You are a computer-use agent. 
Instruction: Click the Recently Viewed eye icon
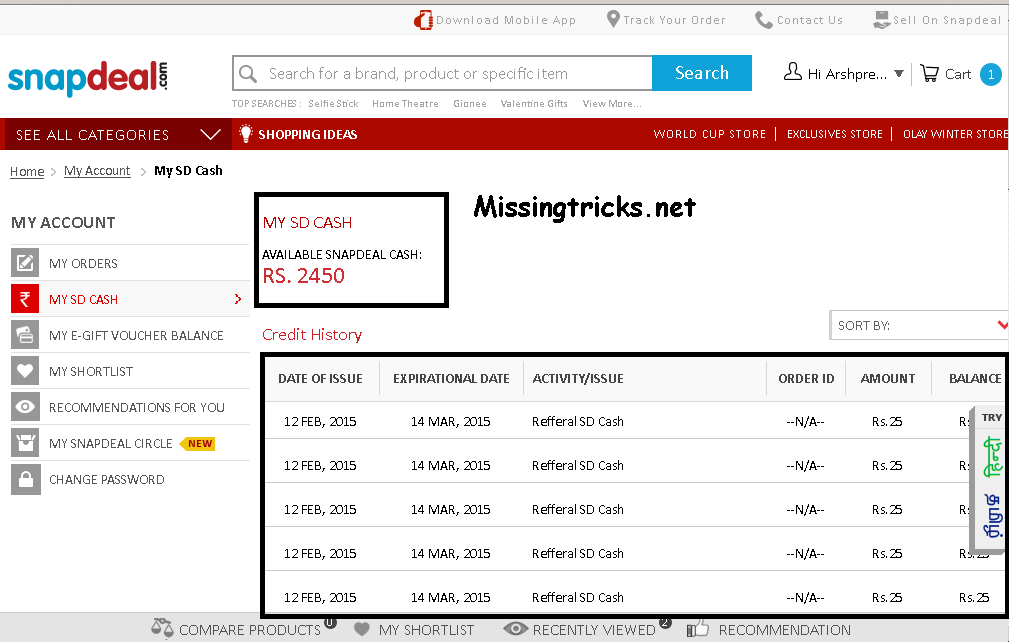(515, 628)
